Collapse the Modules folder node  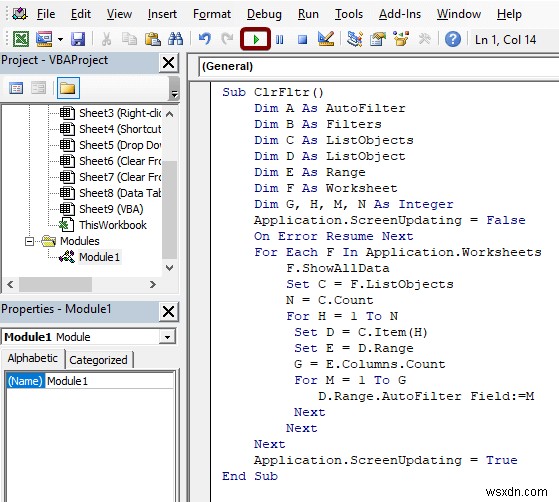[x=29, y=241]
